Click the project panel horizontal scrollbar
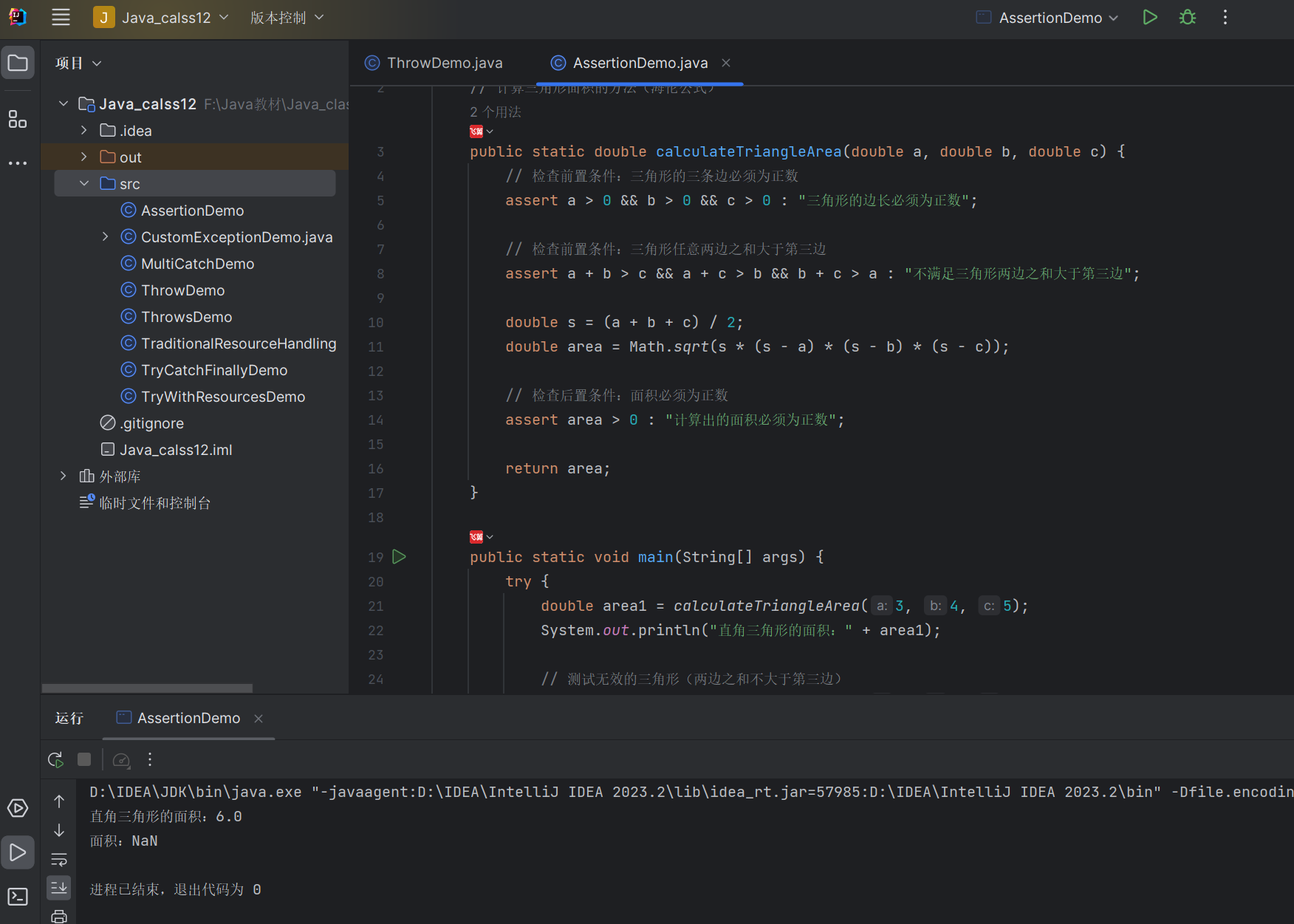 147,688
